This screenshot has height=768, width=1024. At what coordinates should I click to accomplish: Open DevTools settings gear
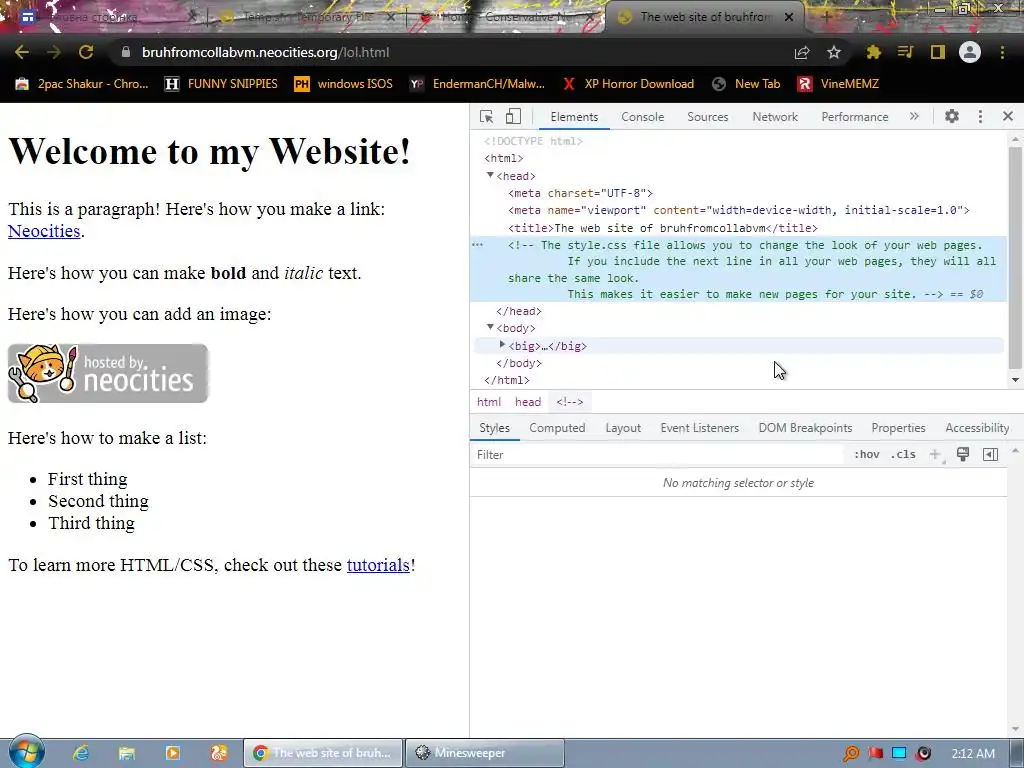click(952, 116)
